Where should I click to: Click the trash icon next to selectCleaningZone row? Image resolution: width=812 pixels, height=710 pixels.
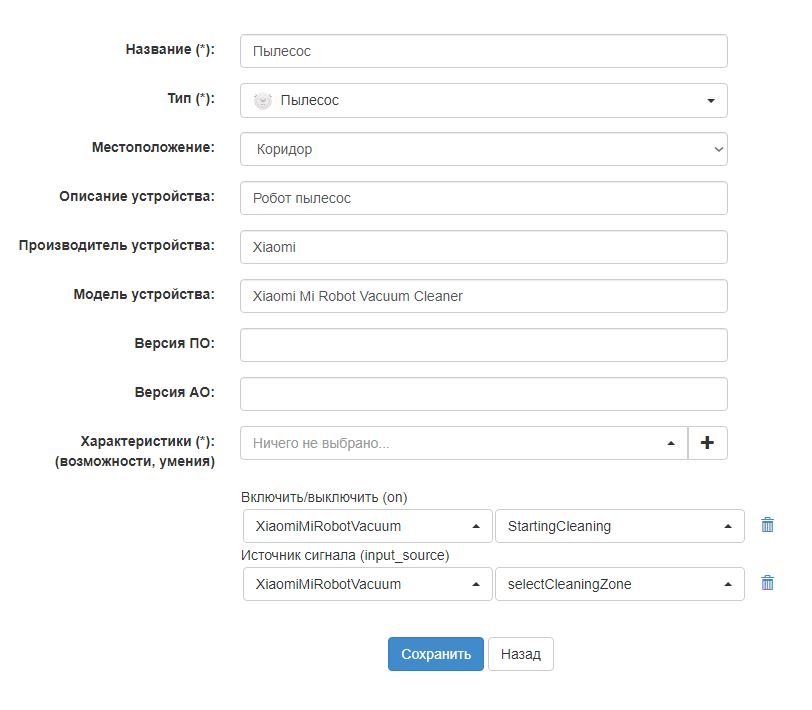pos(768,584)
